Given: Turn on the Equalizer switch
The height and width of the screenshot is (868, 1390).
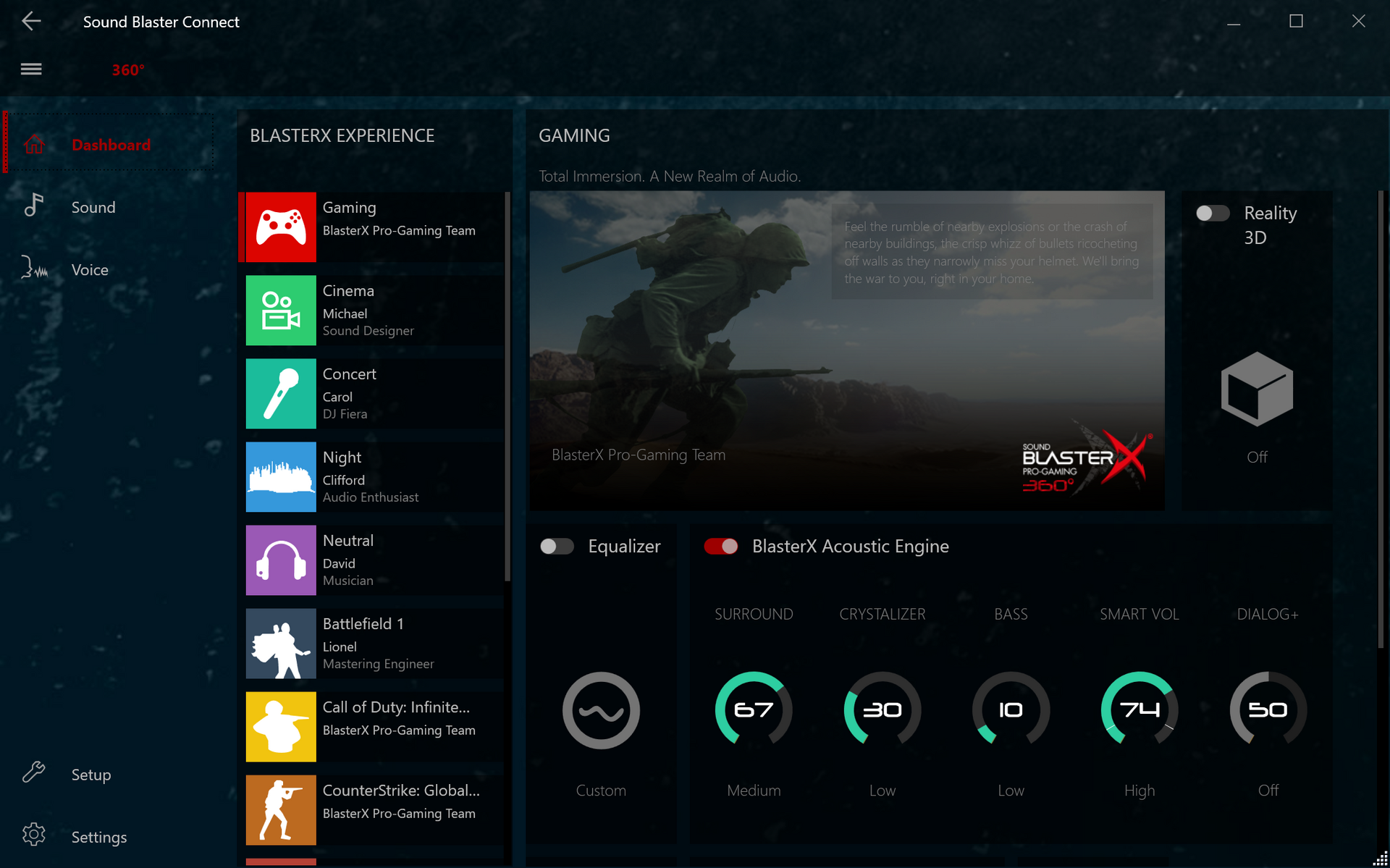Looking at the screenshot, I should coord(557,547).
